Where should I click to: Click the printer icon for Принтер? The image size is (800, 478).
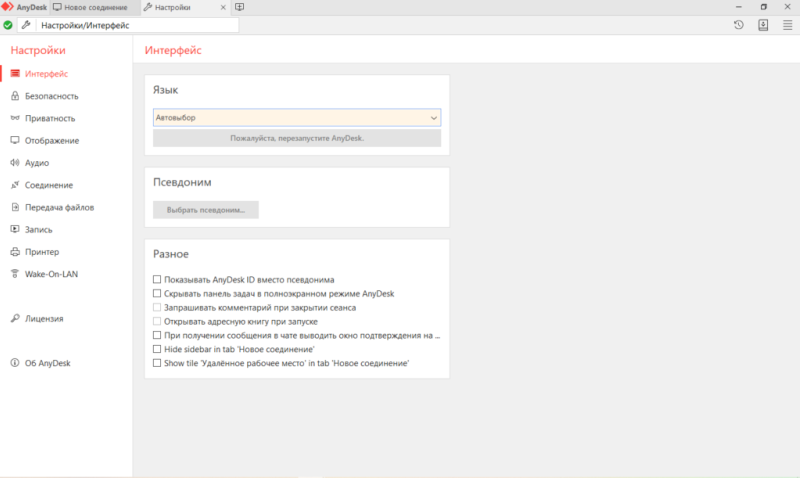tap(15, 251)
